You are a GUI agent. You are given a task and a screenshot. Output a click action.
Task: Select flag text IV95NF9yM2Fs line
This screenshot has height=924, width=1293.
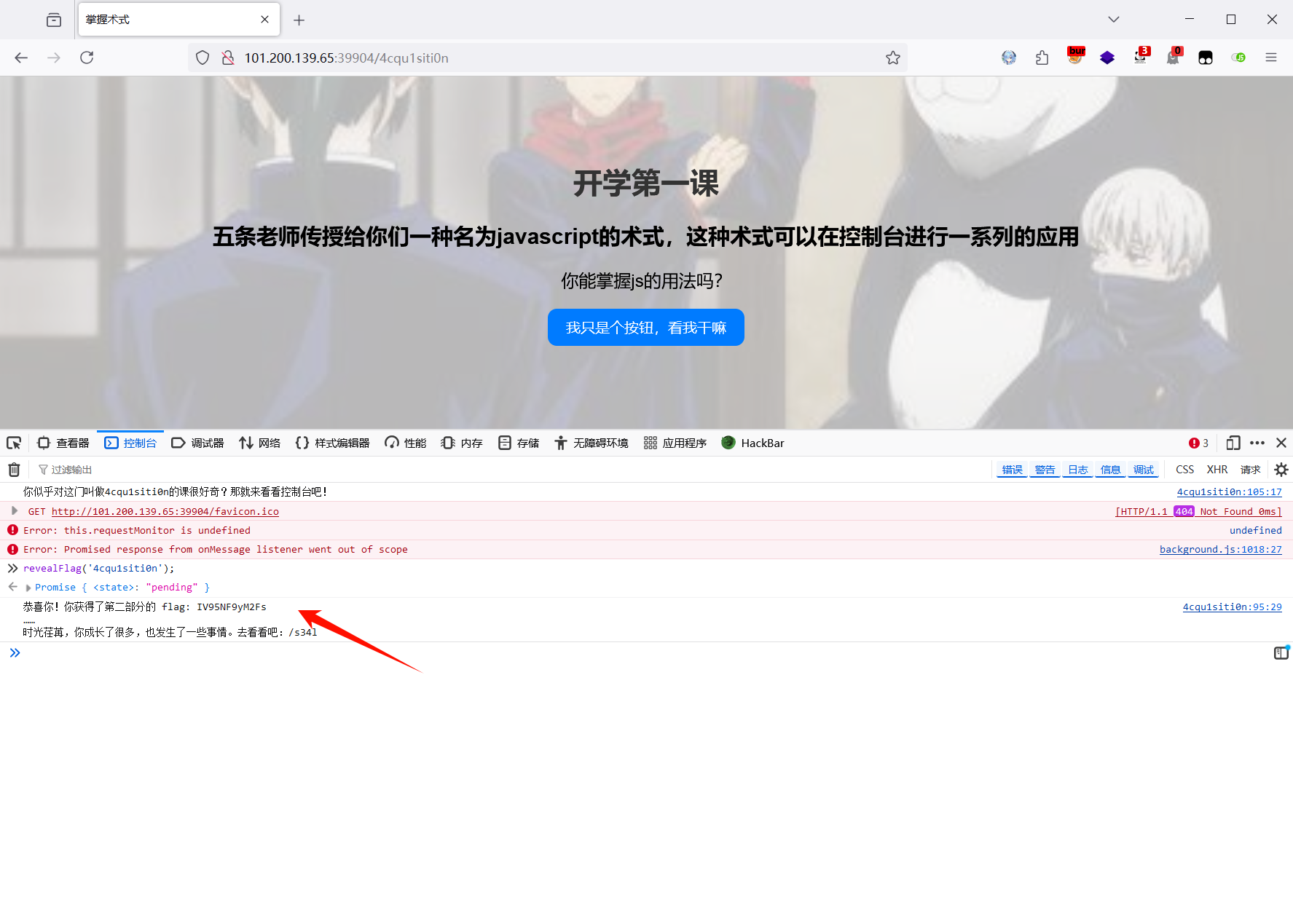click(145, 607)
